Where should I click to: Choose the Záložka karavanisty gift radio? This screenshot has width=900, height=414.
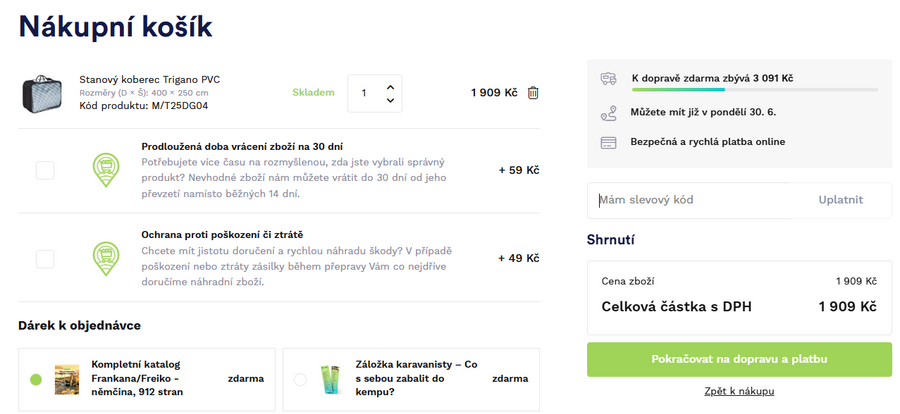(300, 380)
